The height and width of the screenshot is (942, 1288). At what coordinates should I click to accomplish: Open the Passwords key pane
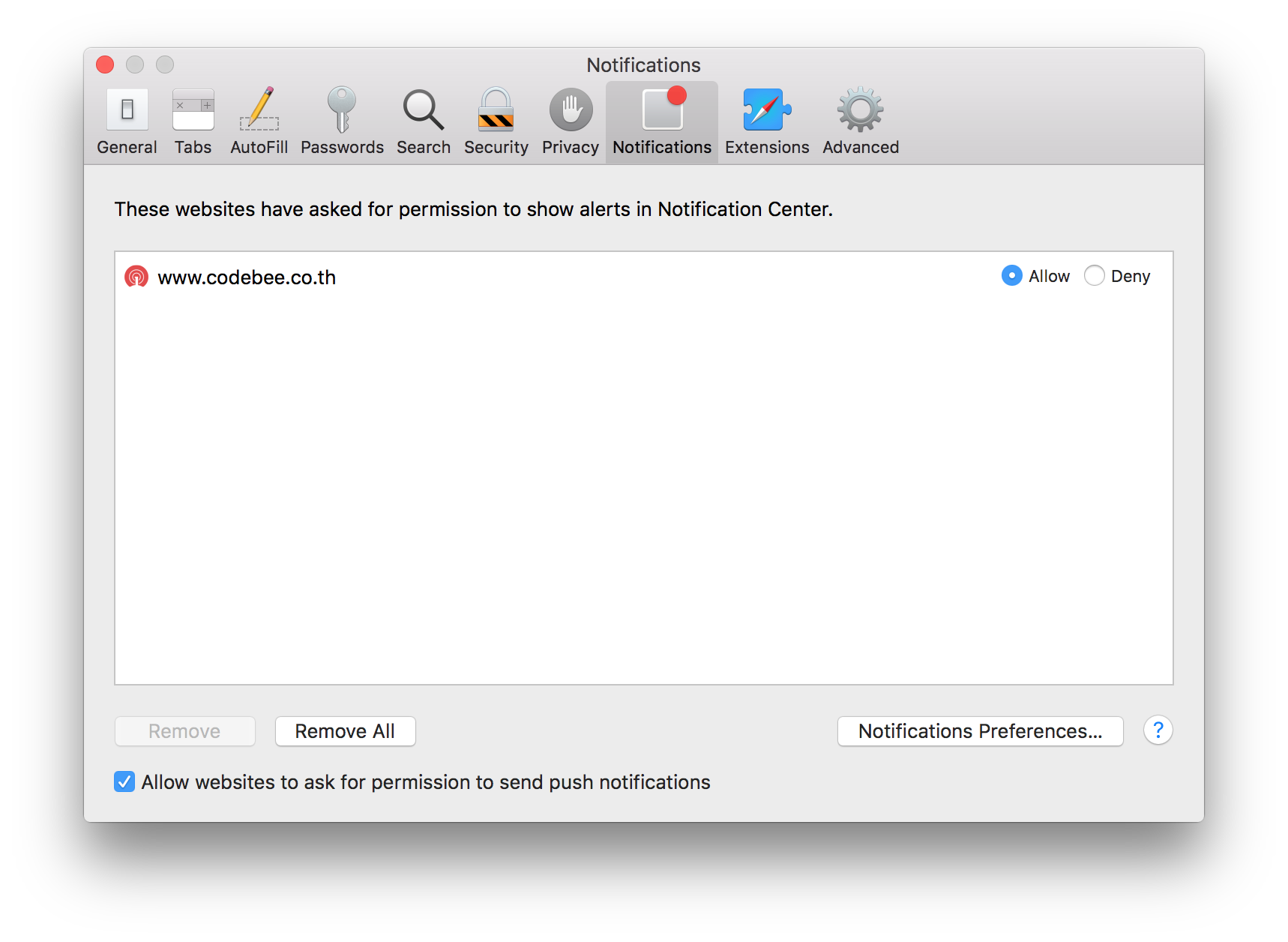click(x=342, y=121)
